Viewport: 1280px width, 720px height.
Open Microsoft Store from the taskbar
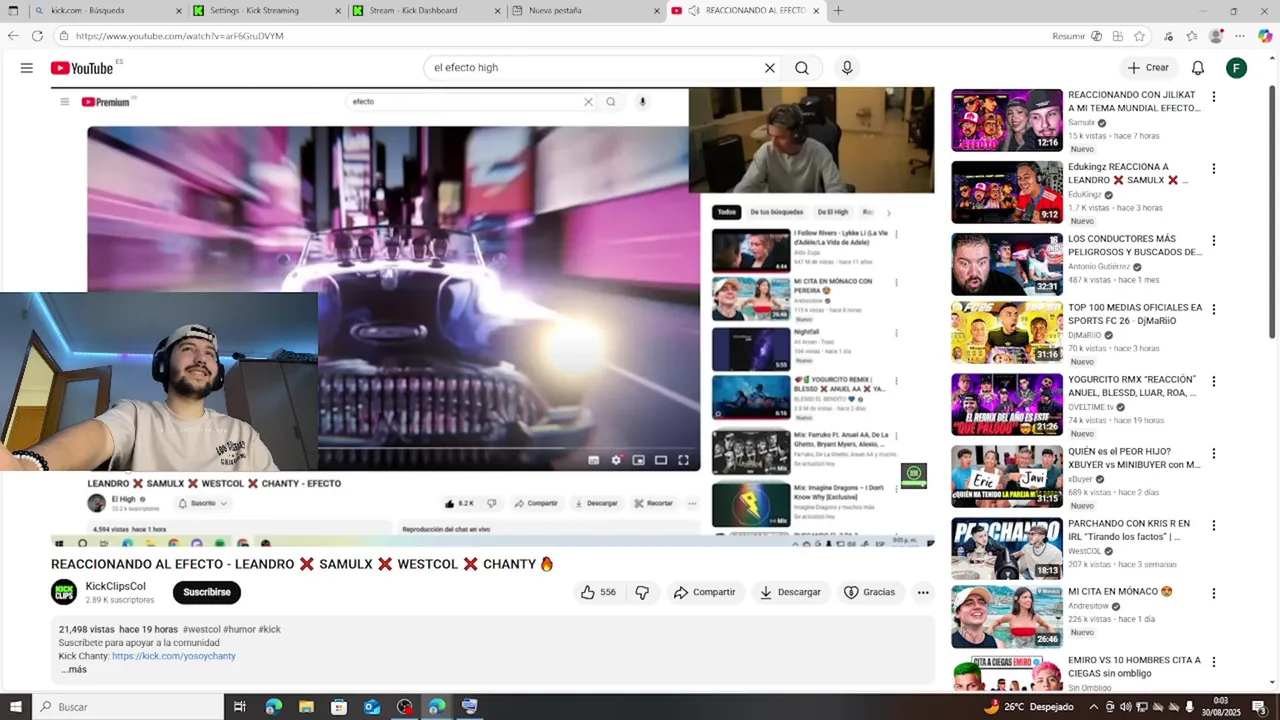[339, 707]
